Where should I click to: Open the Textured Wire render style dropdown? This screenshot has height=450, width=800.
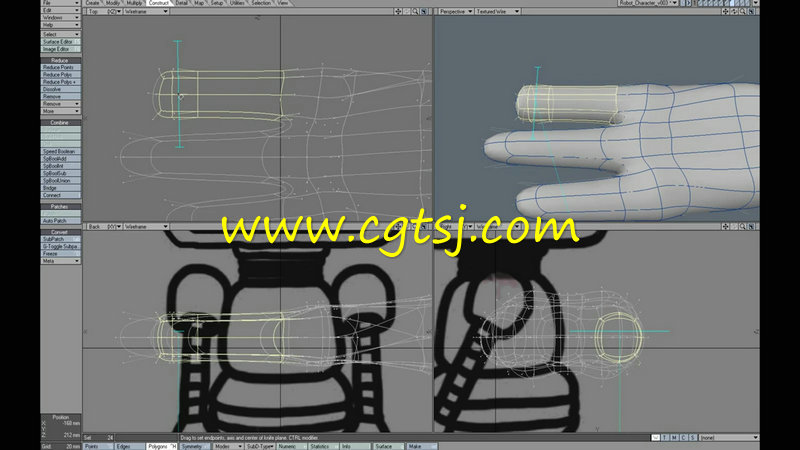pyautogui.click(x=497, y=11)
